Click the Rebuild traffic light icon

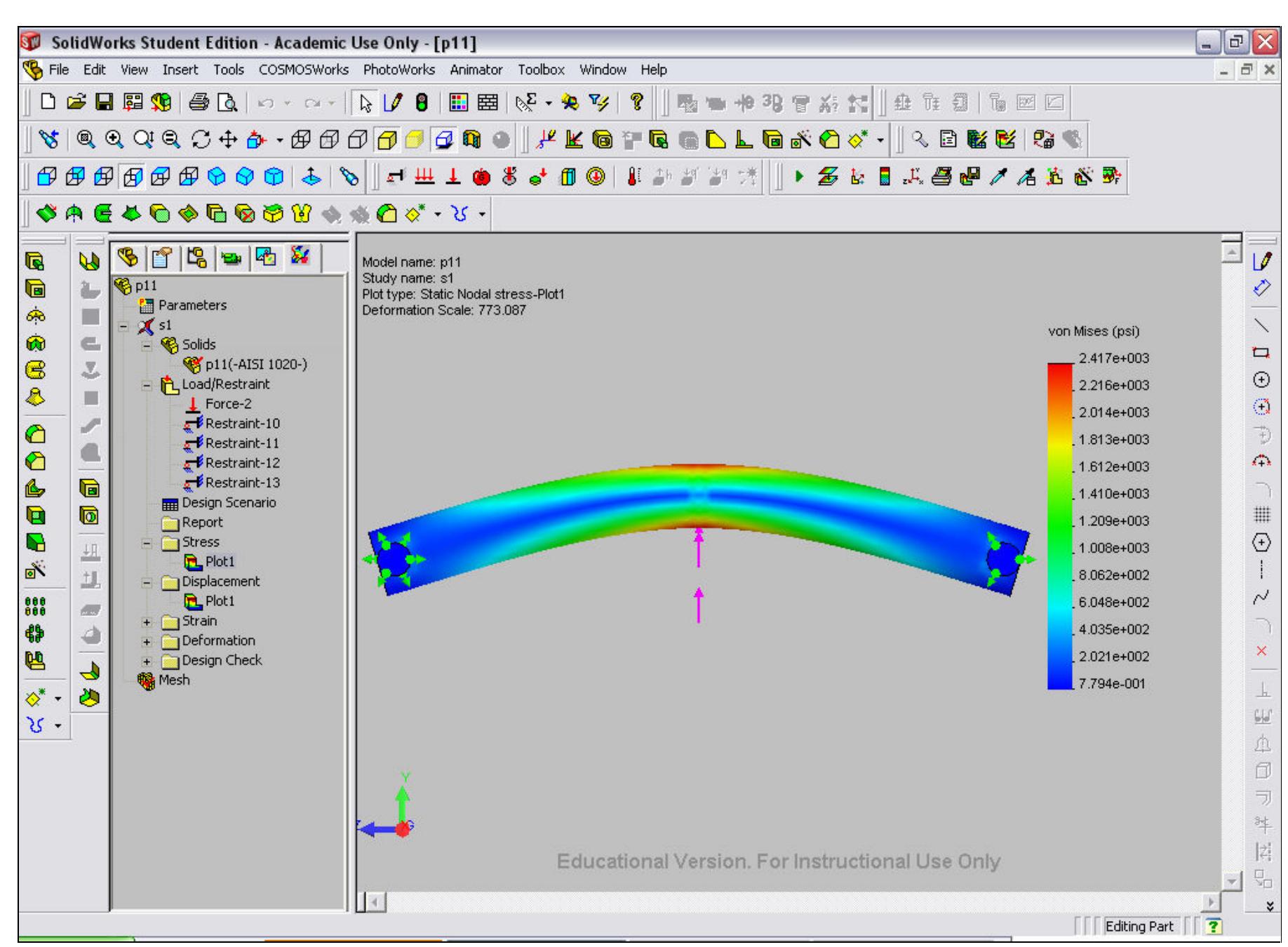[x=422, y=103]
